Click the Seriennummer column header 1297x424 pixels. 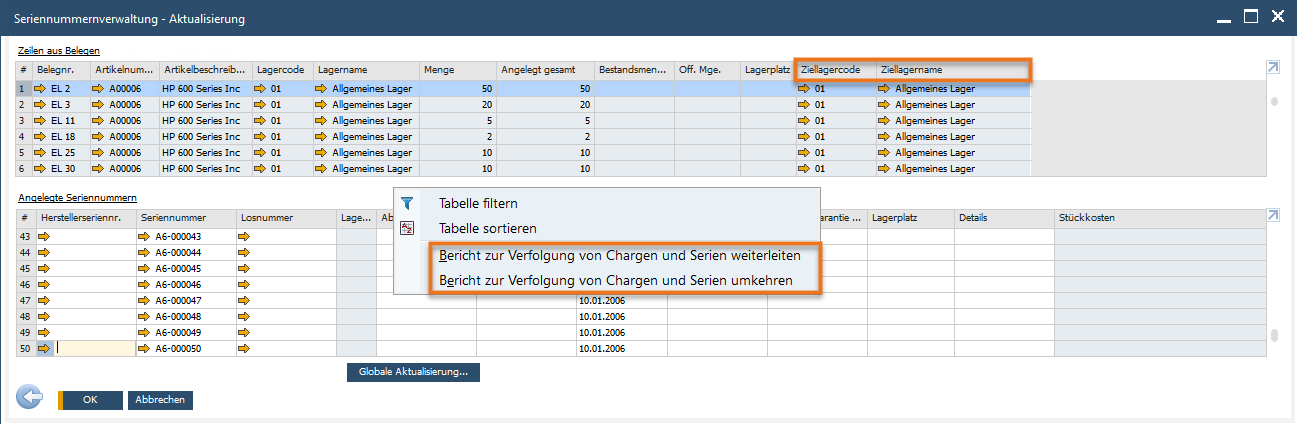[186, 217]
